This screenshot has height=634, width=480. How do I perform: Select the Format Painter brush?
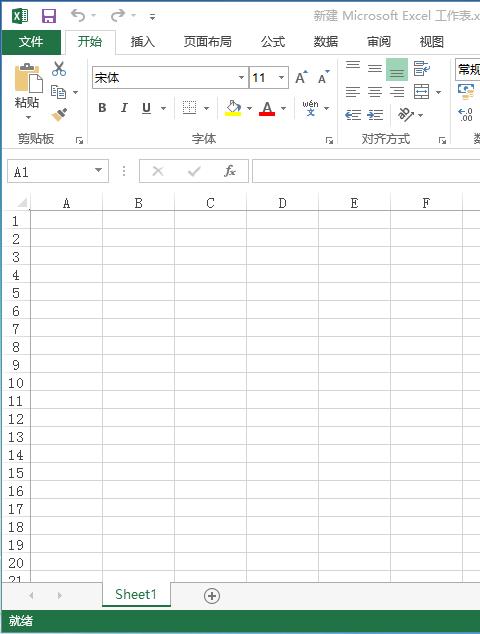tap(59, 115)
